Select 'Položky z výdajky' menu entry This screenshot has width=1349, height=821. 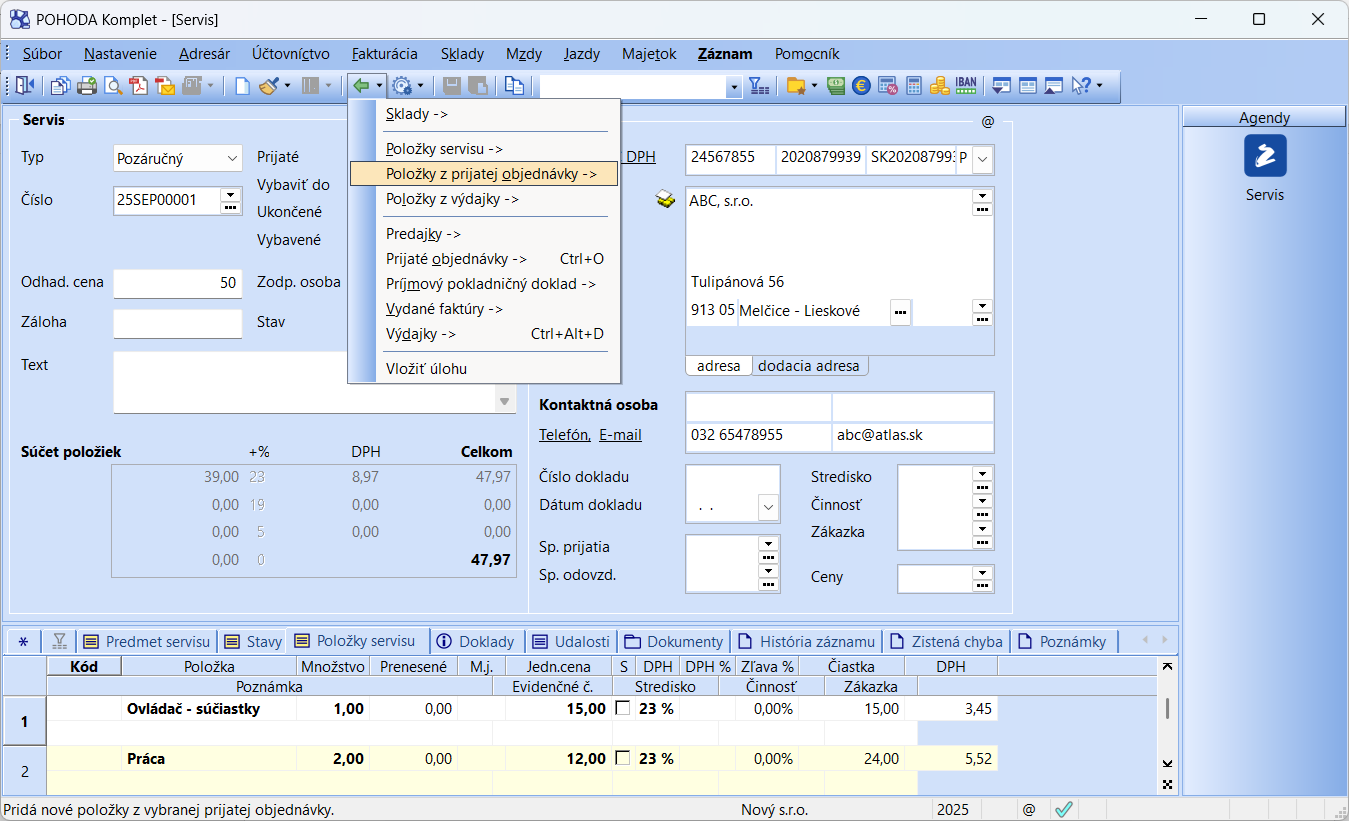click(x=452, y=199)
